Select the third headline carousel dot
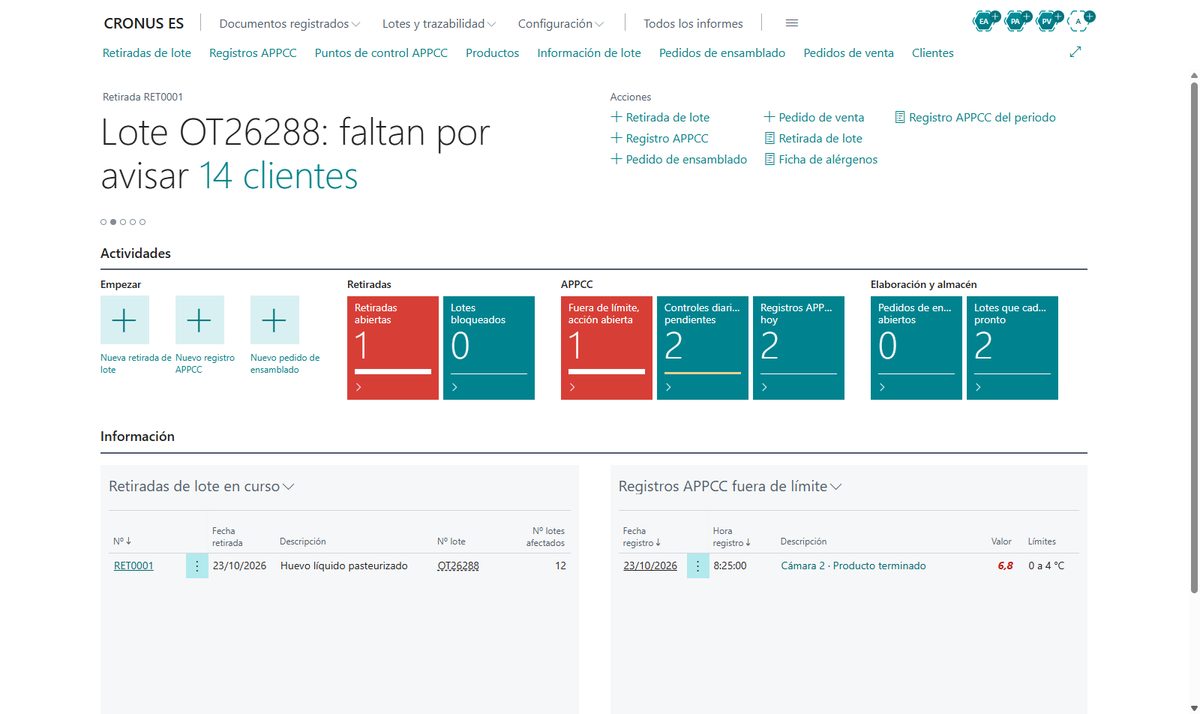 (123, 222)
